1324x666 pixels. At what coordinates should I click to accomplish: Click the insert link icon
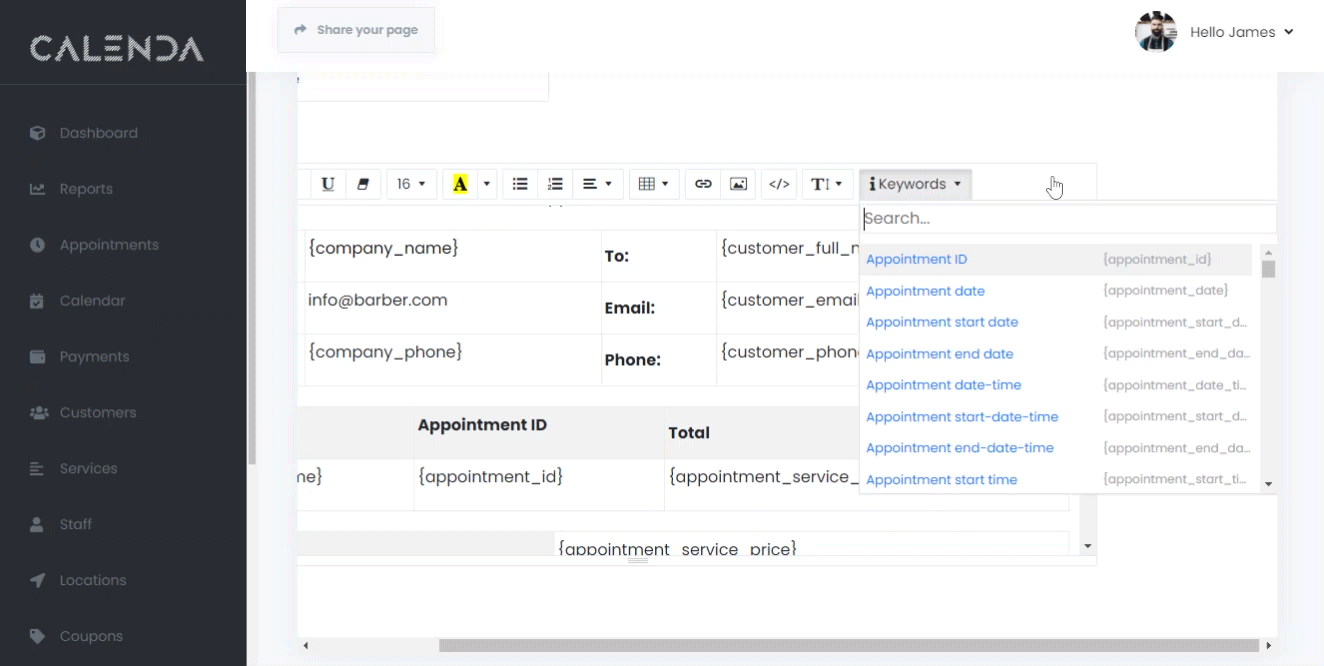click(x=703, y=184)
